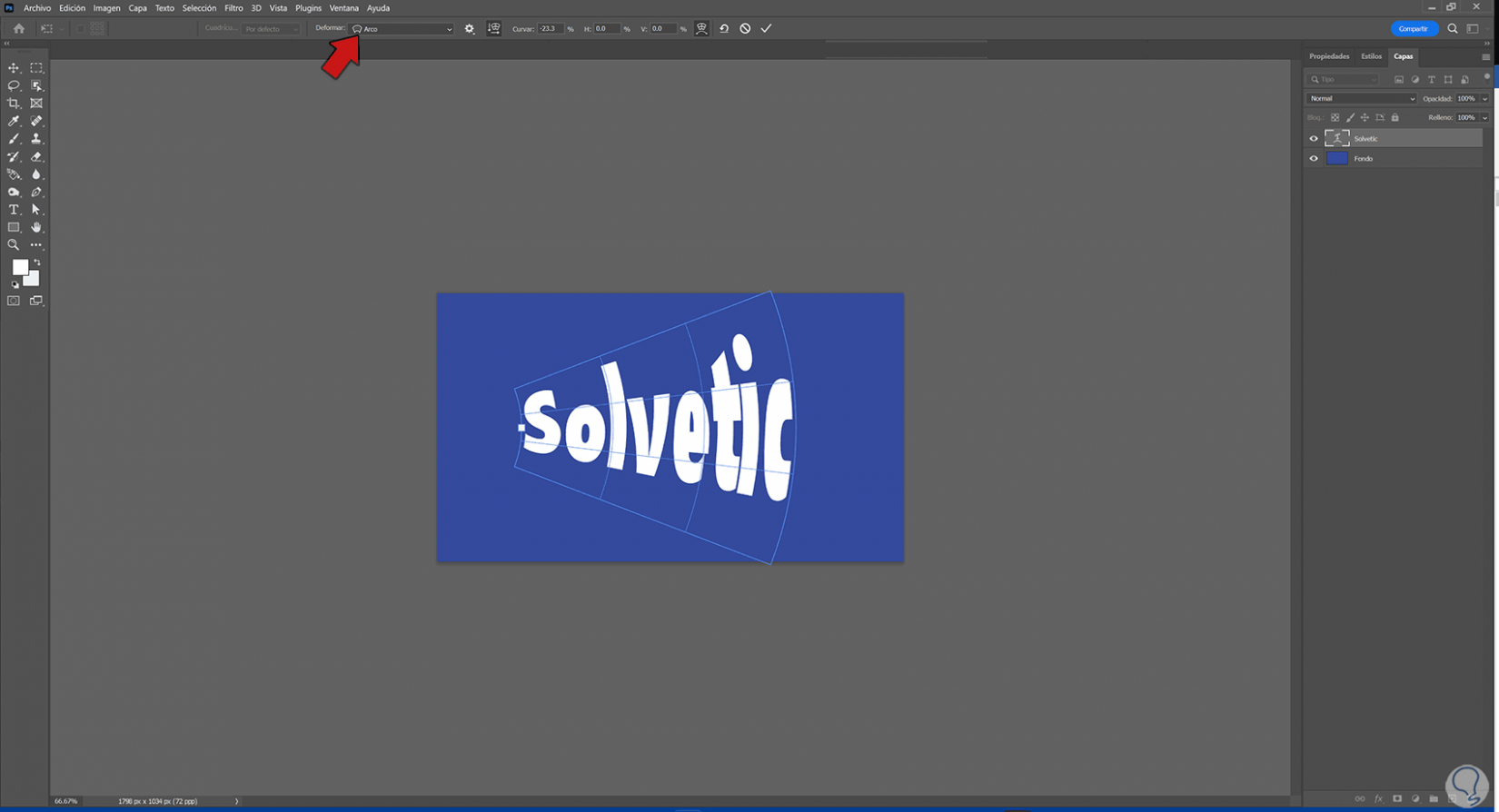Viewport: 1499px width, 812px height.
Task: Go to the Home screen
Action: tap(19, 29)
